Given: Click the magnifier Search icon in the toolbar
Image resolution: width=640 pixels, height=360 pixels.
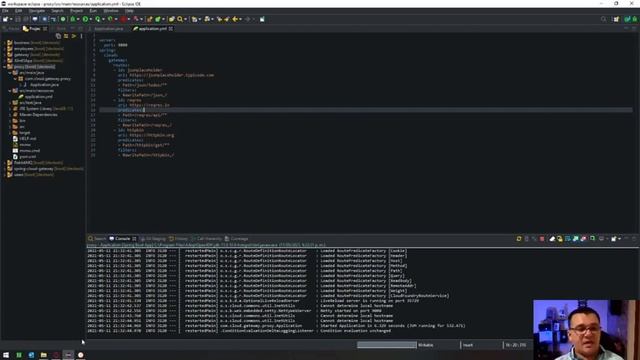Looking at the screenshot, I should tap(180, 19).
